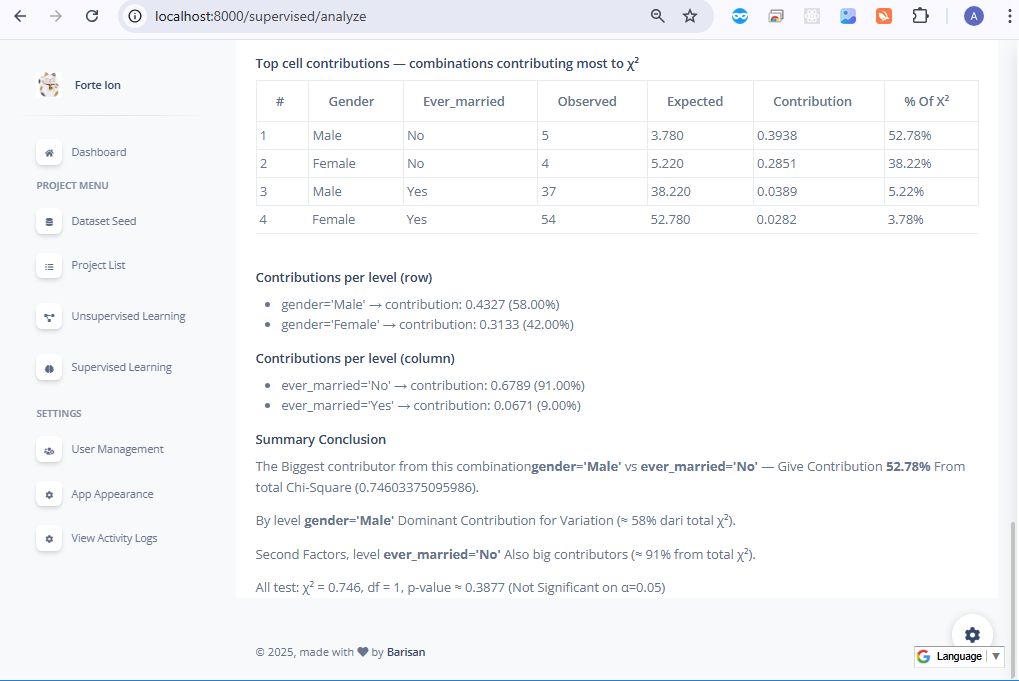Open the orange extension icon
The height and width of the screenshot is (681, 1019).
884,16
